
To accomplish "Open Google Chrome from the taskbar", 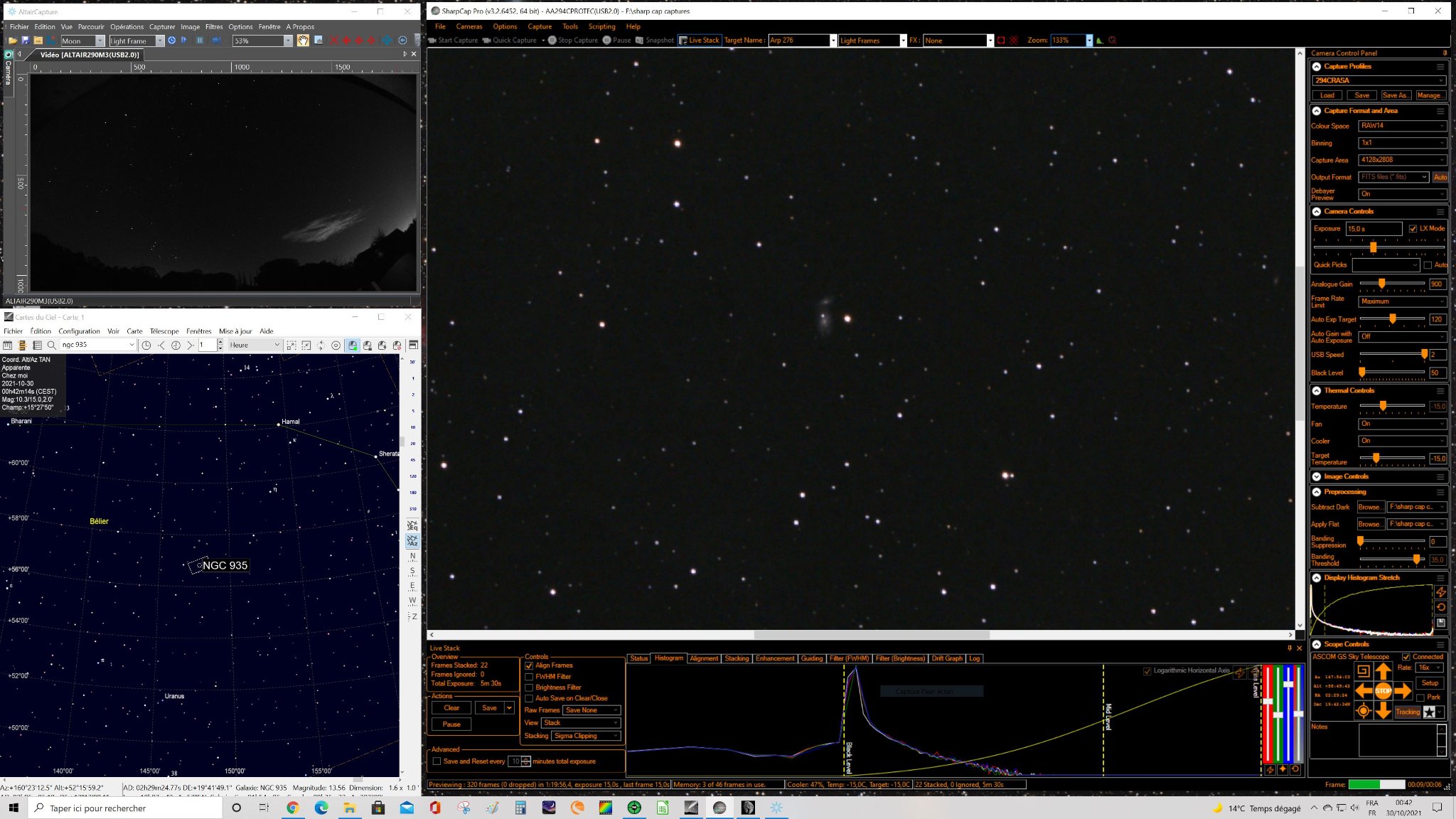I will 292,808.
